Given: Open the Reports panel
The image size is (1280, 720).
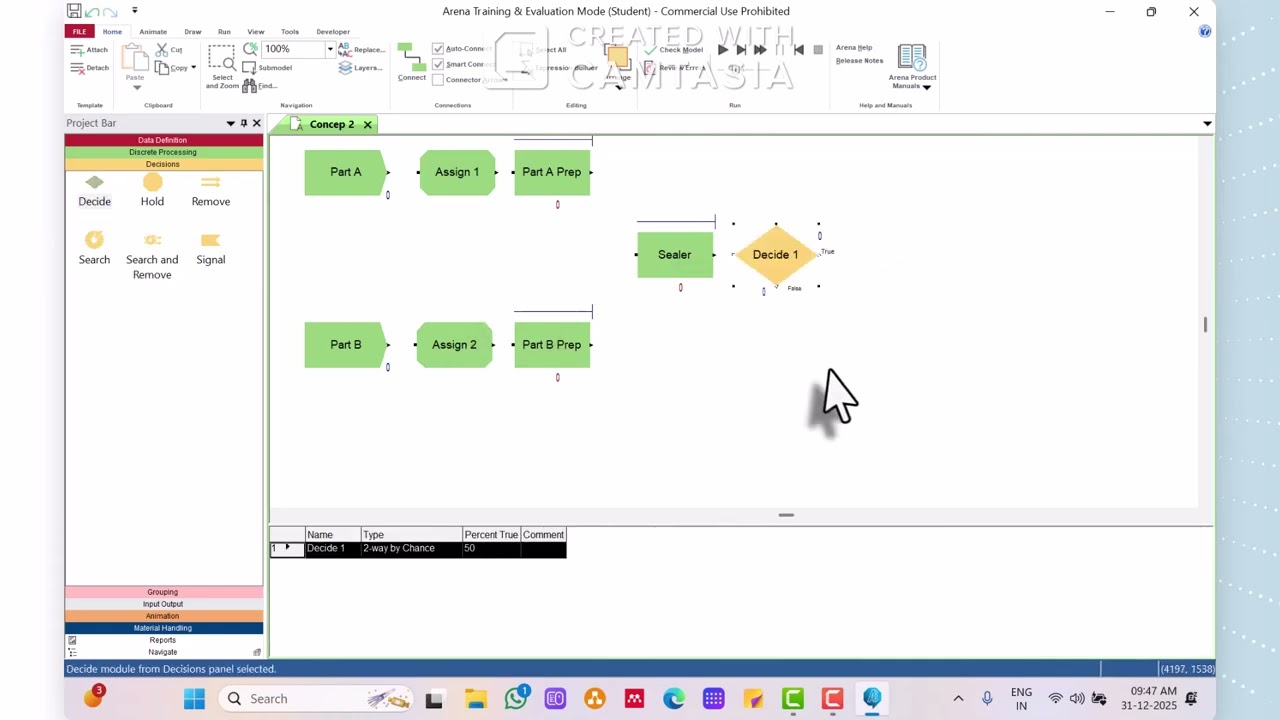Looking at the screenshot, I should tap(164, 640).
